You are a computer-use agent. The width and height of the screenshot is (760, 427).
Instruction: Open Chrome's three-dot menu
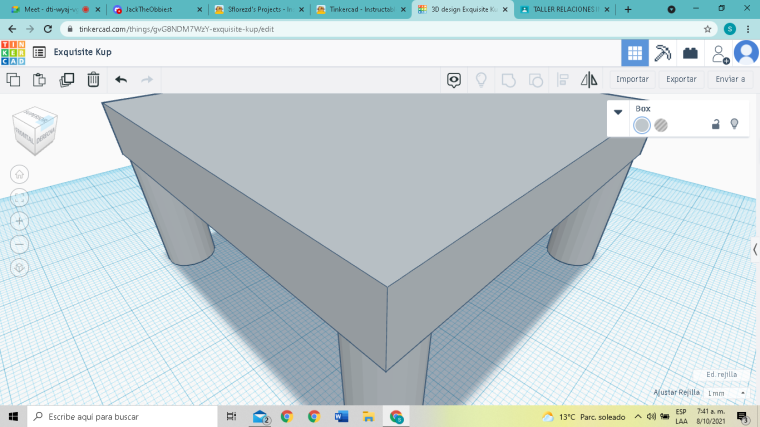tap(748, 29)
